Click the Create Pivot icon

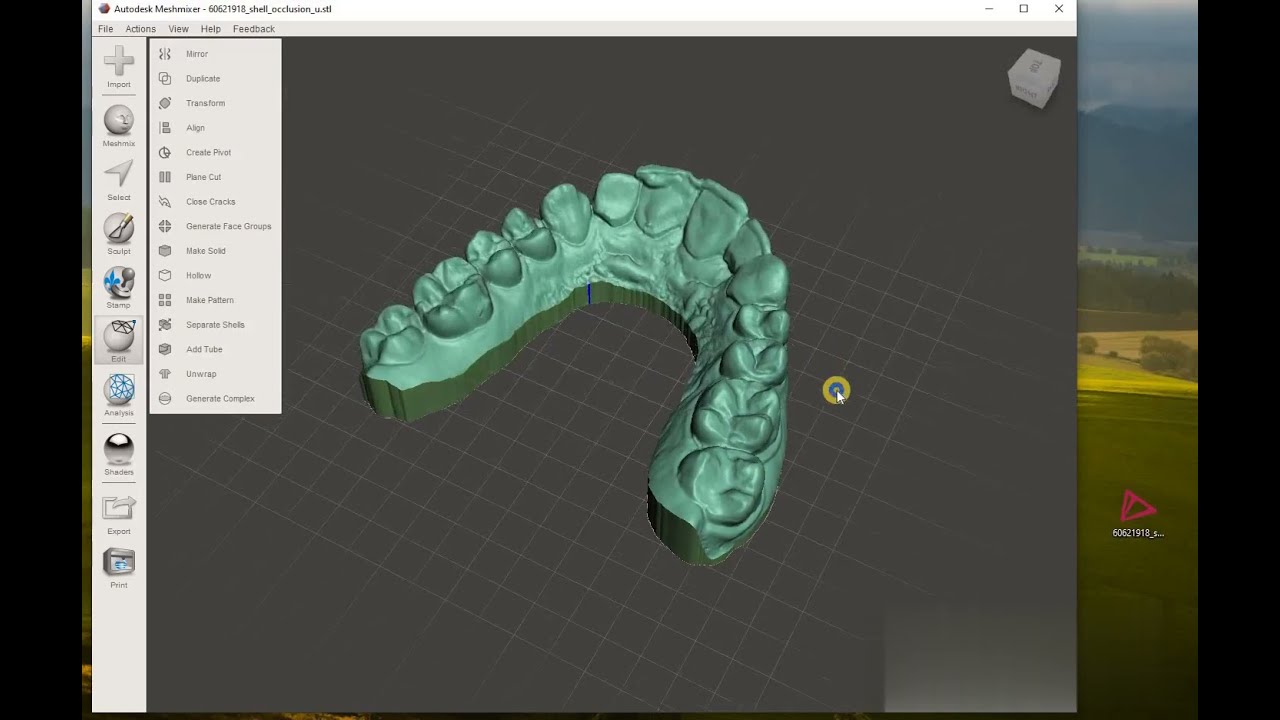tap(165, 152)
